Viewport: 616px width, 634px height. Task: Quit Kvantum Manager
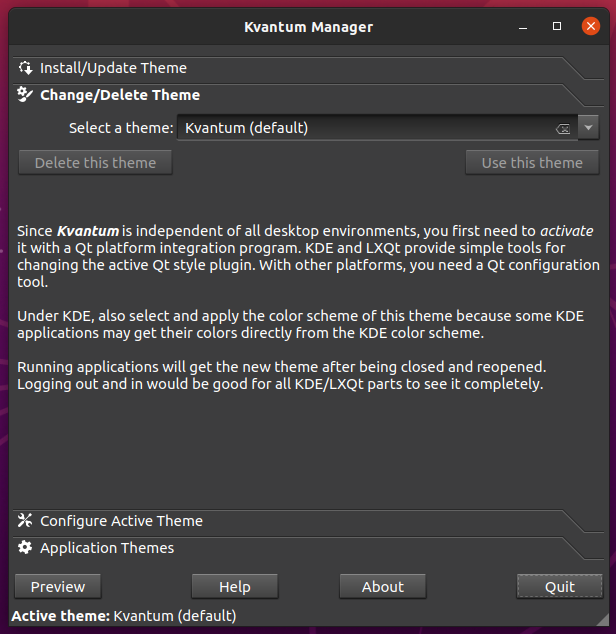click(560, 586)
